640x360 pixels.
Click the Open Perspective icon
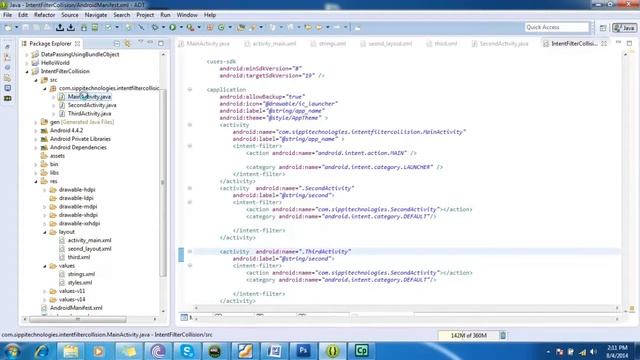tap(603, 28)
